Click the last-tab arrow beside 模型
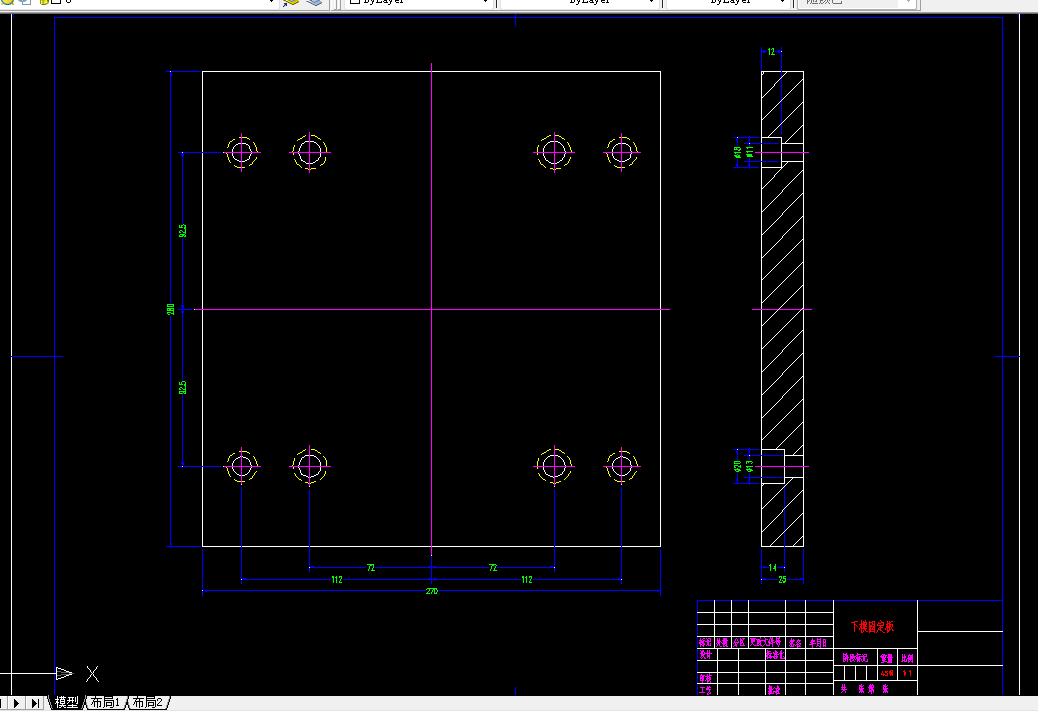 point(36,703)
